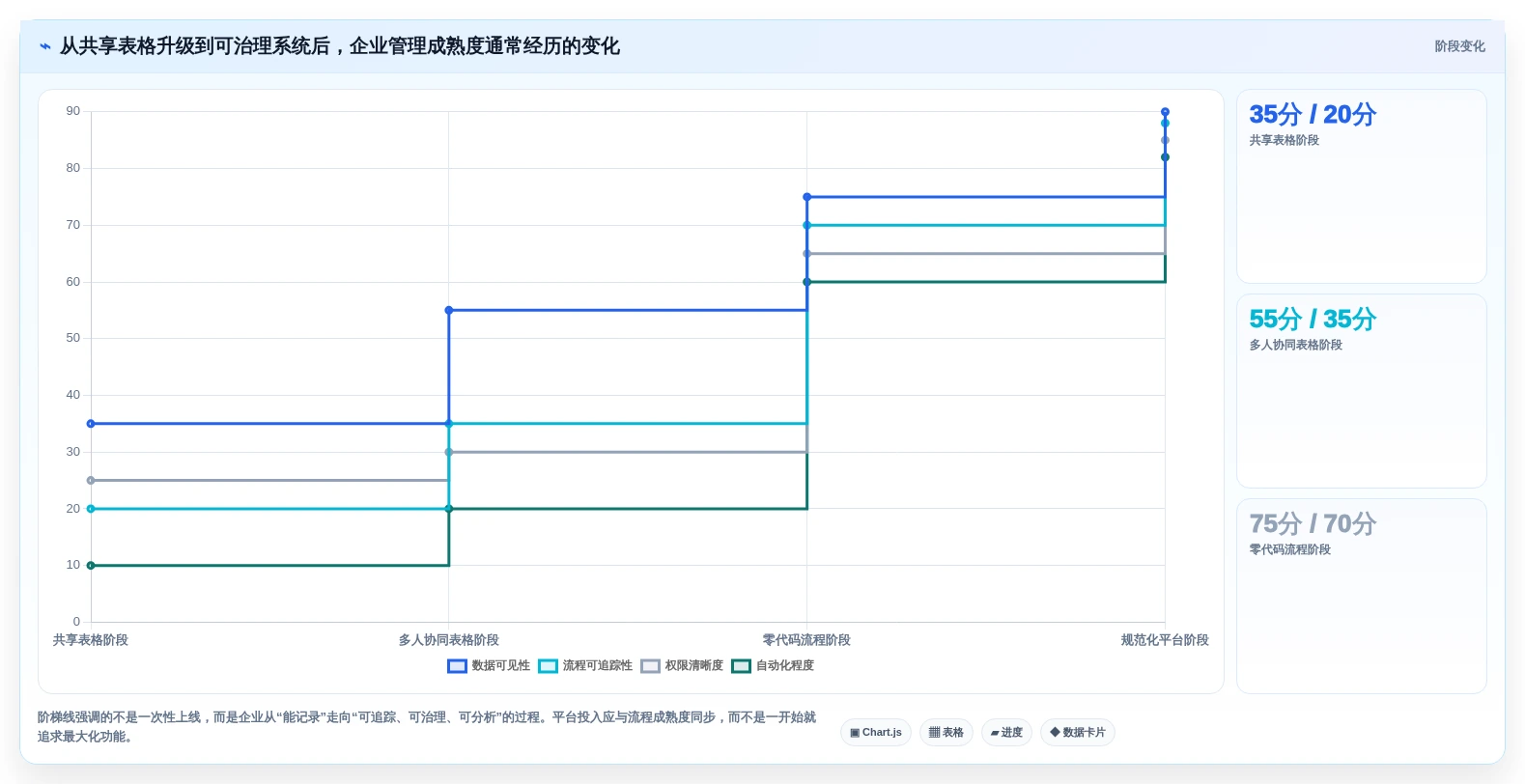Click the cyan data point at 70 on 零代码流程阶段
Viewport: 1525px width, 784px height.
(x=807, y=226)
